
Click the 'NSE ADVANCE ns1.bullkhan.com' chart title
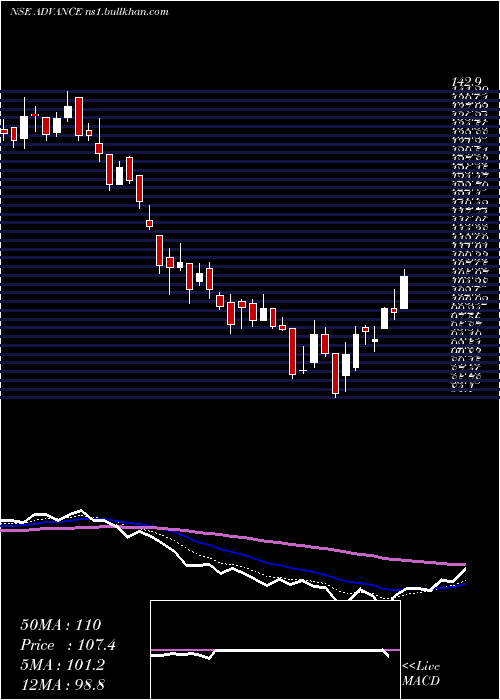89,12
